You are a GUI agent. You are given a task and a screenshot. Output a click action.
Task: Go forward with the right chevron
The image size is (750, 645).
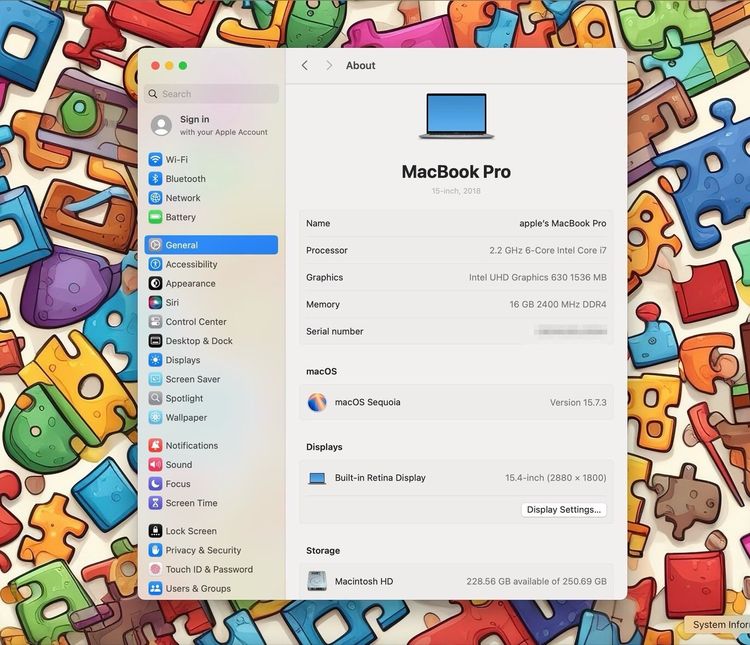[329, 66]
